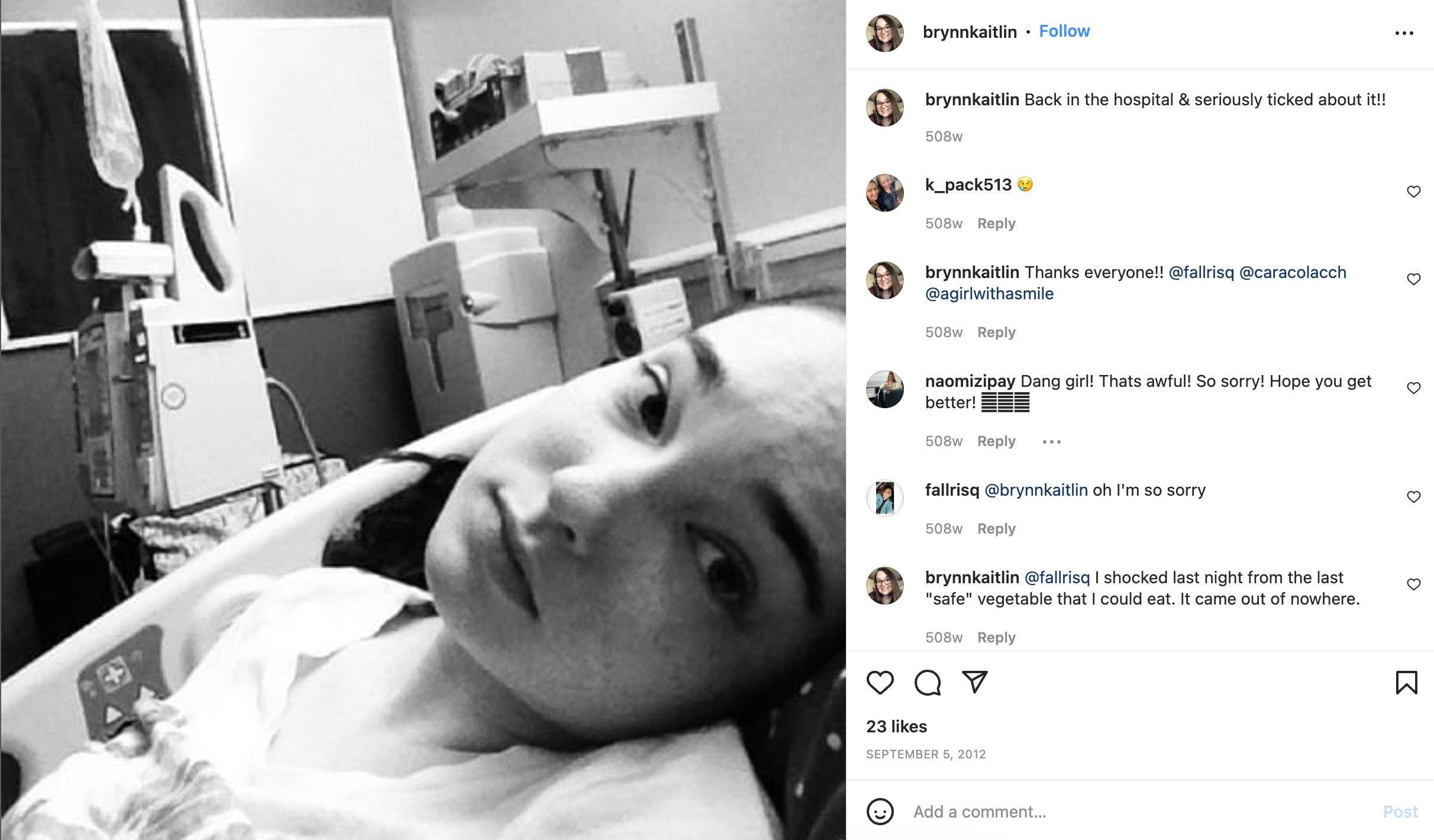Like fallrisq's comment
This screenshot has height=840, width=1434.
pyautogui.click(x=1413, y=497)
